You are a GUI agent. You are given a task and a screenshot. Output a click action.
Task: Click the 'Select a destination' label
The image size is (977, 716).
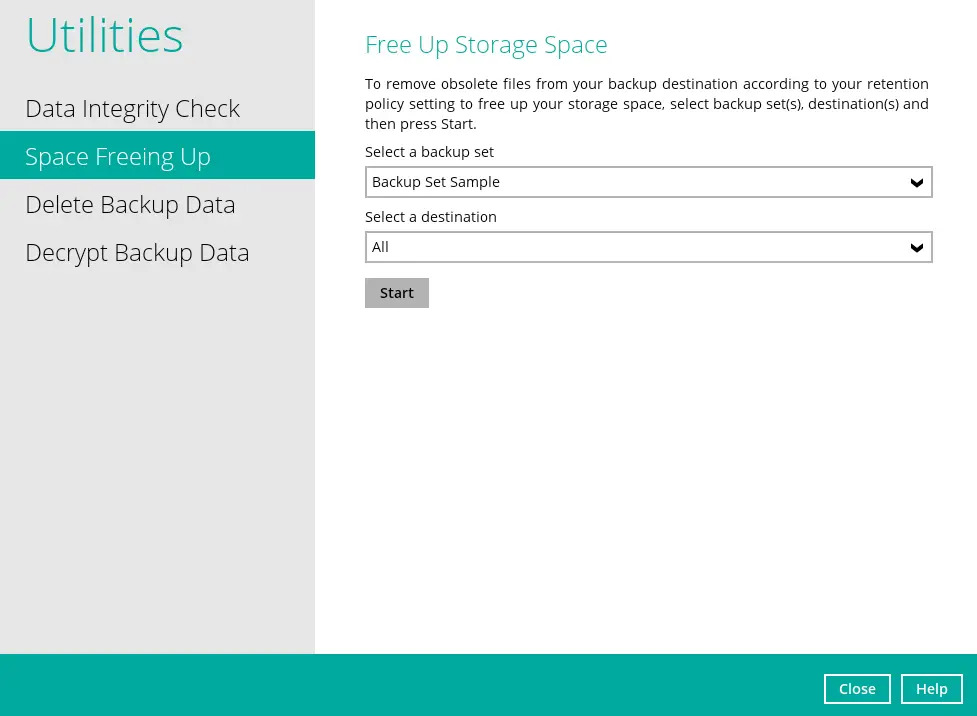[430, 217]
